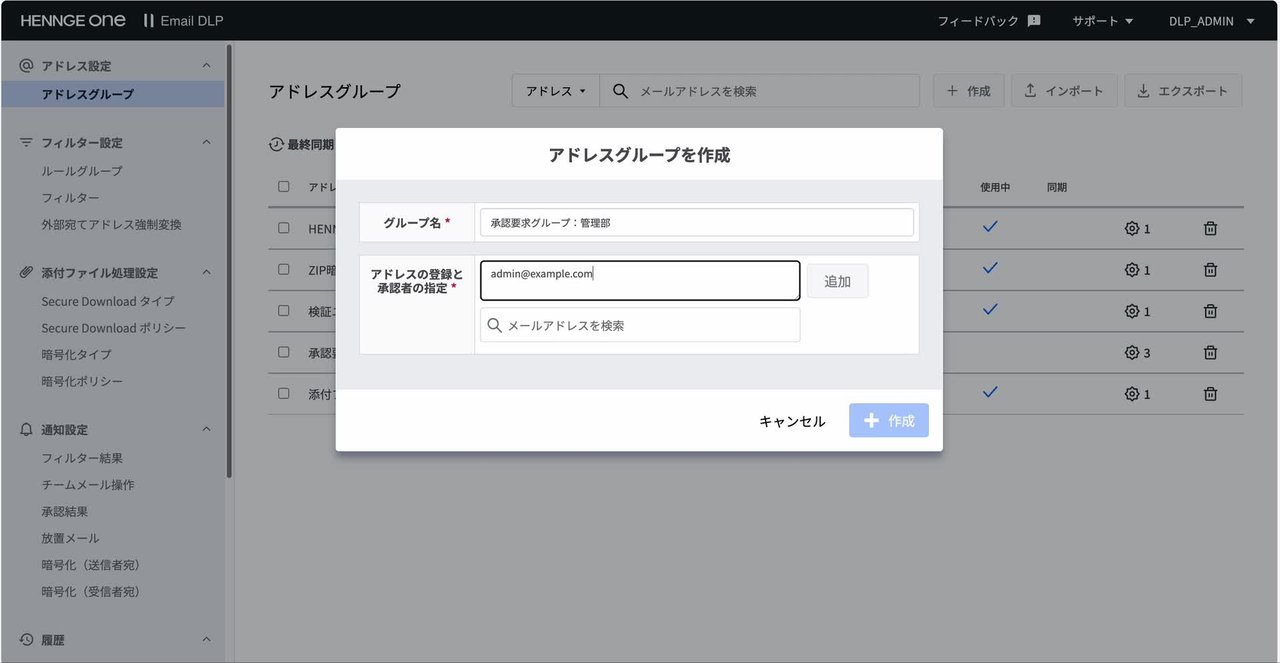This screenshot has height=663, width=1280.
Task: Toggle the checkbox for the 添付 row
Action: coord(284,394)
